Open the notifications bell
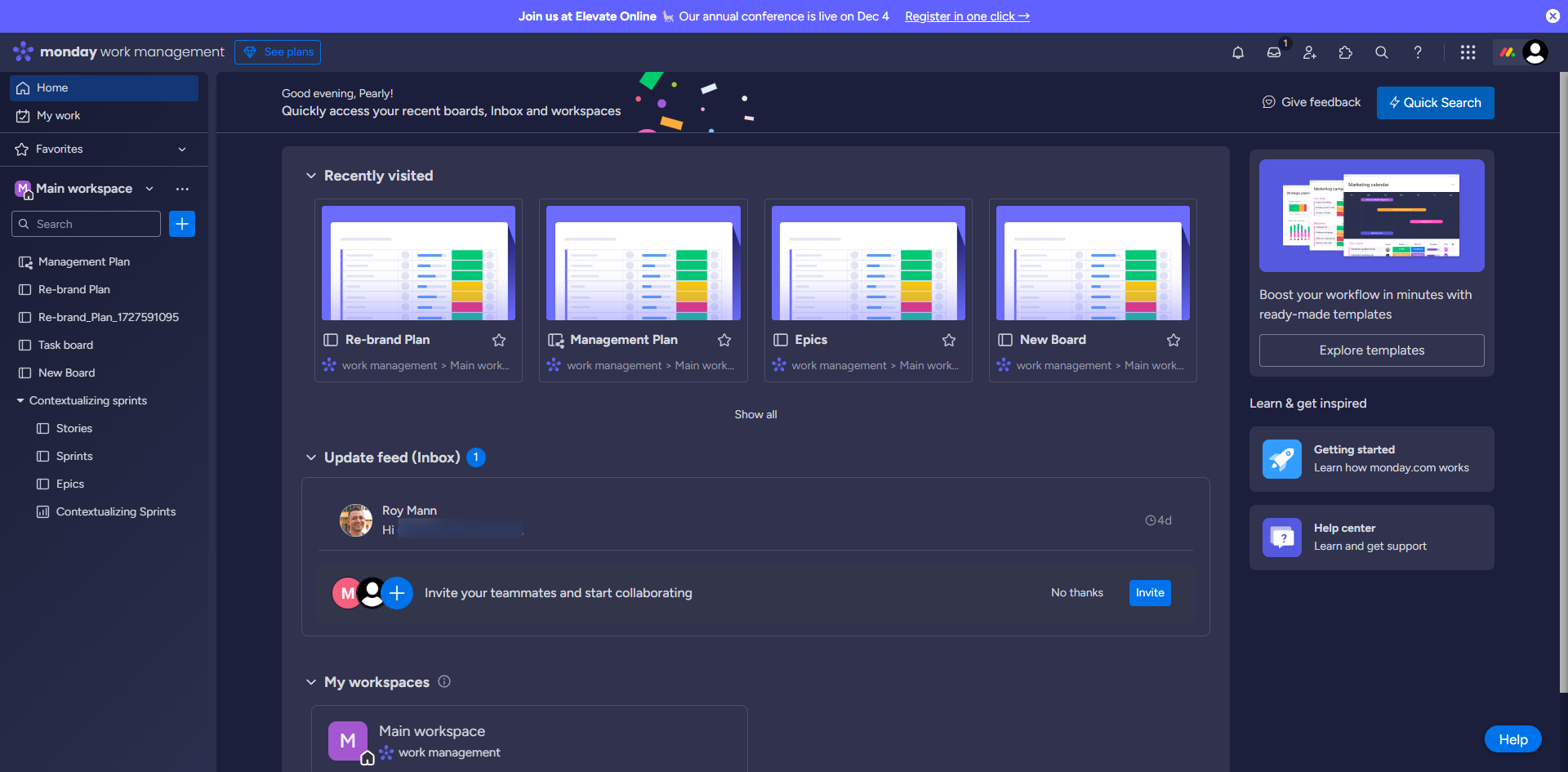This screenshot has height=772, width=1568. click(x=1238, y=52)
